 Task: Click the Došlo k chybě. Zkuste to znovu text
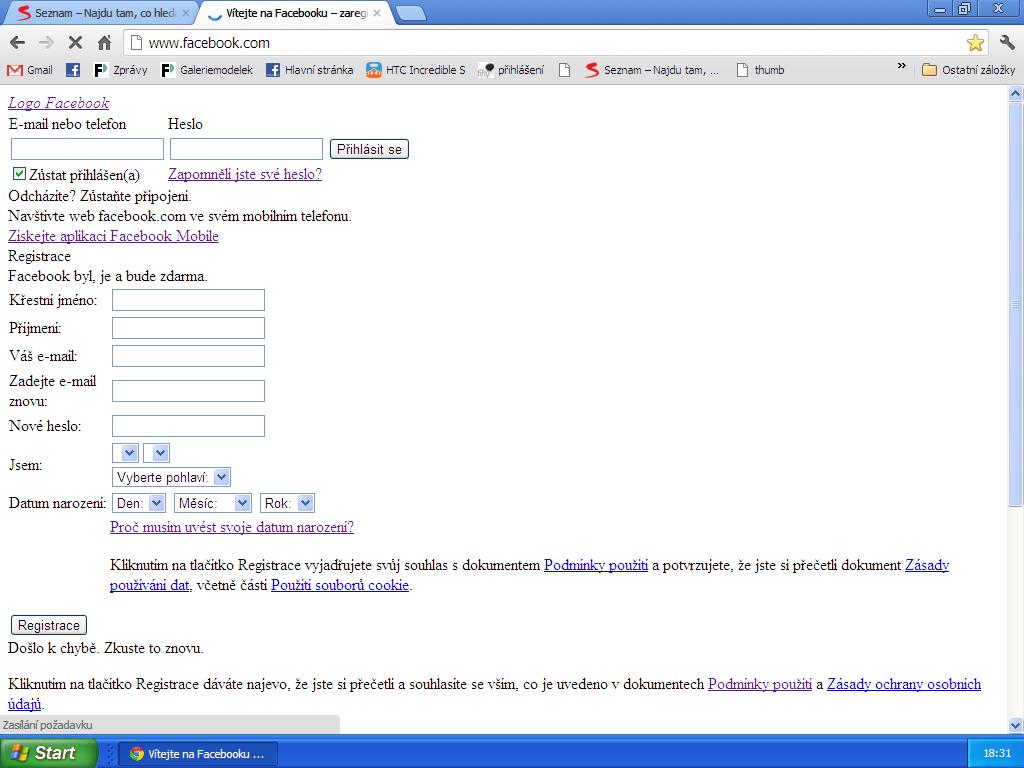click(106, 648)
